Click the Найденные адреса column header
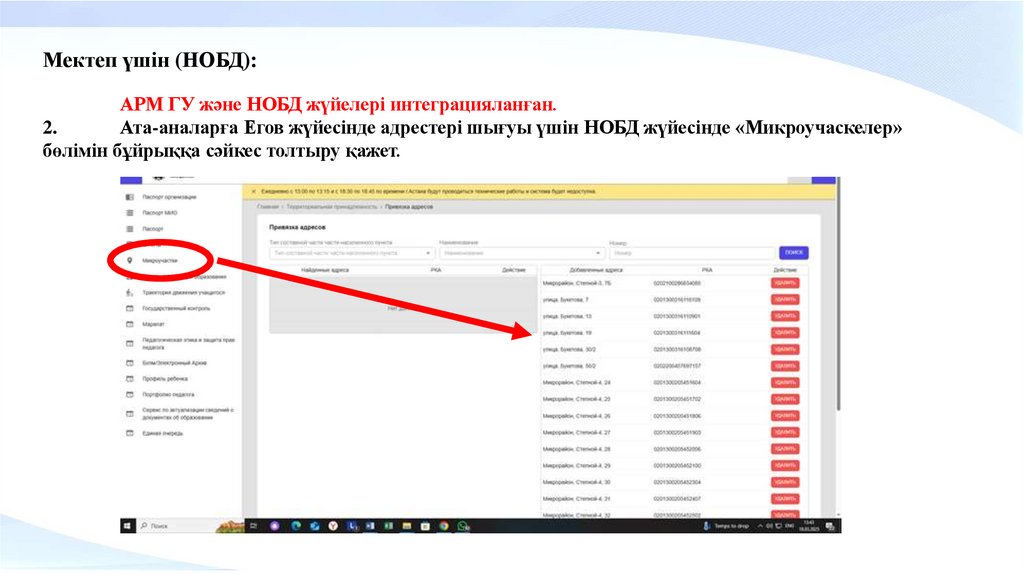 click(x=325, y=270)
